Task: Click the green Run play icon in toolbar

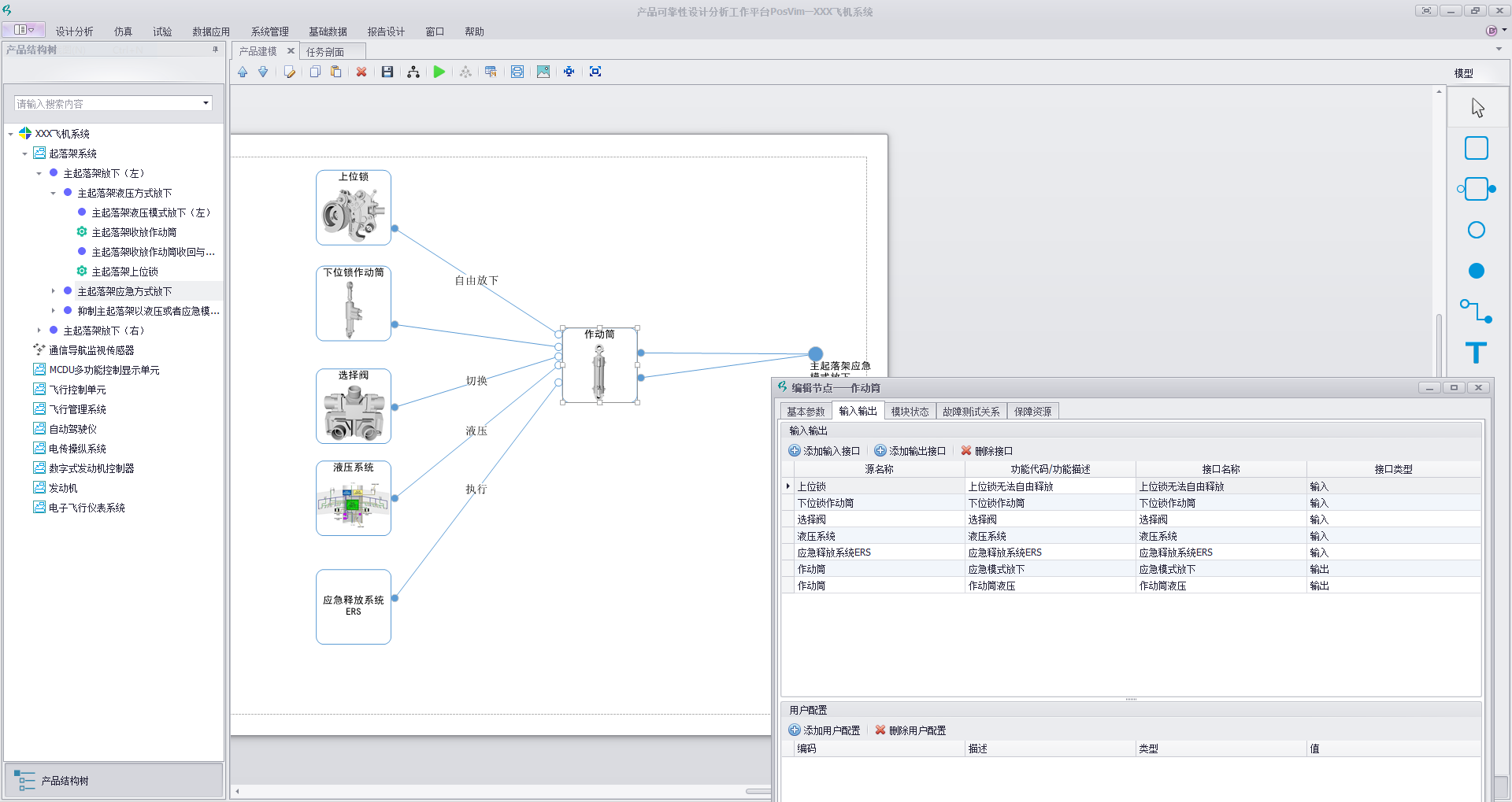Action: [439, 72]
